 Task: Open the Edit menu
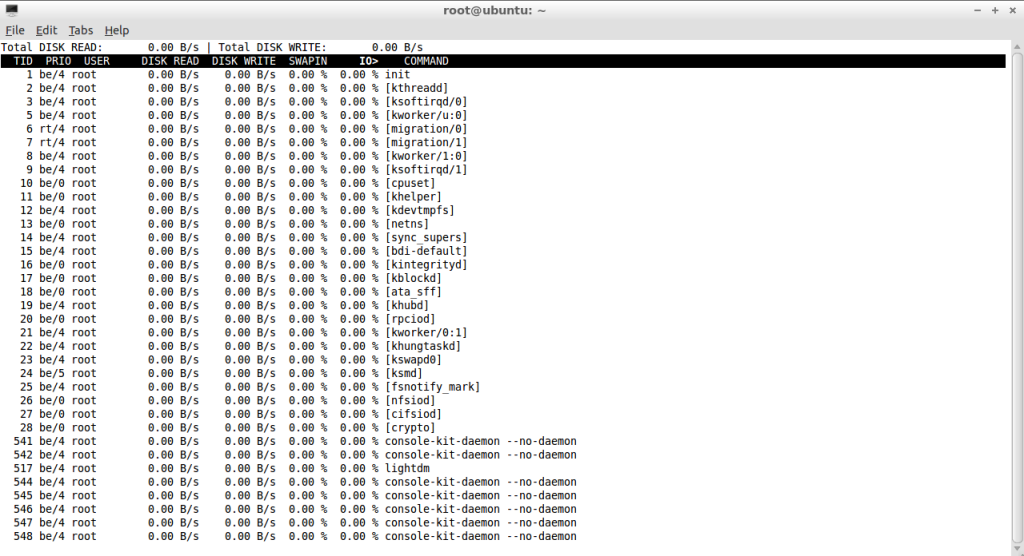46,30
